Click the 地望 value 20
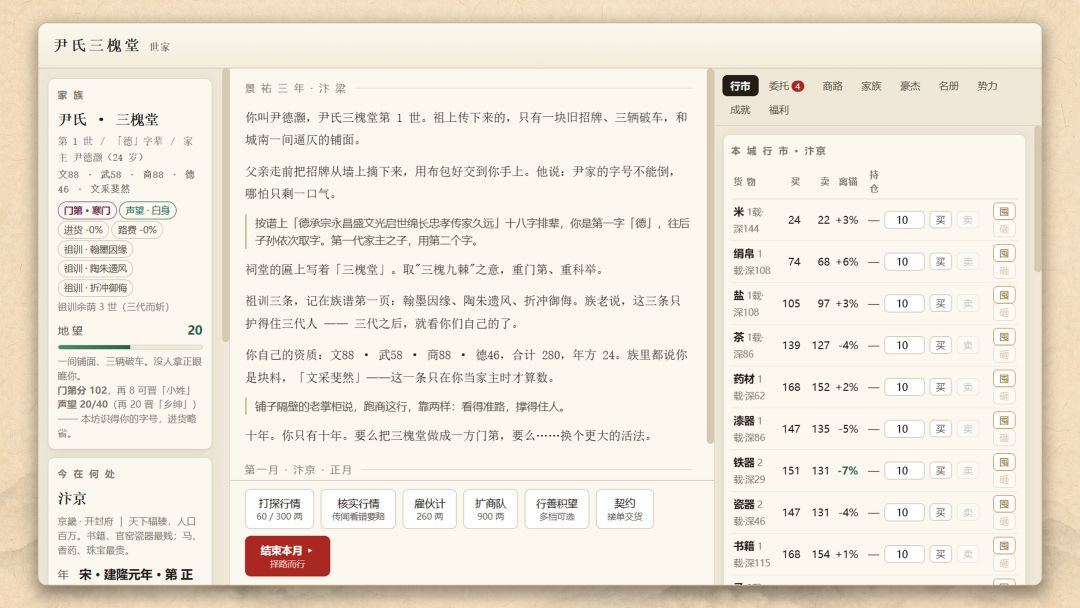1080x608 pixels. click(195, 331)
